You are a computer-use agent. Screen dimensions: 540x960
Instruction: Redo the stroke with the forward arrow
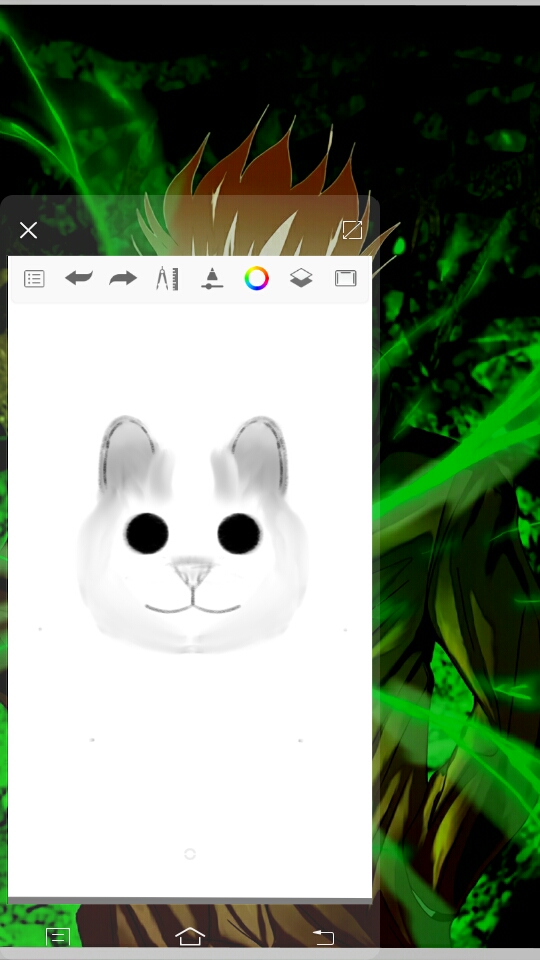(x=123, y=279)
